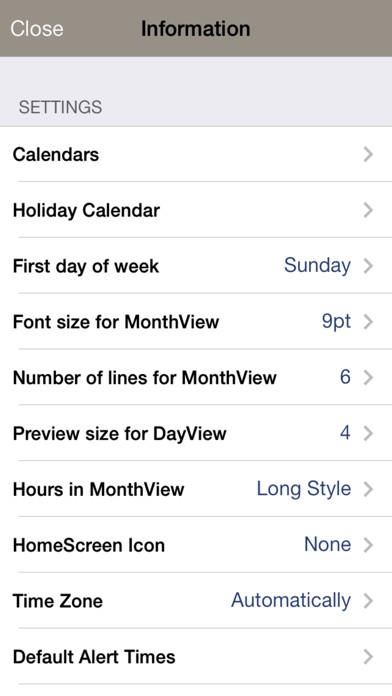Open HomeScreen Icon setting

196,545
